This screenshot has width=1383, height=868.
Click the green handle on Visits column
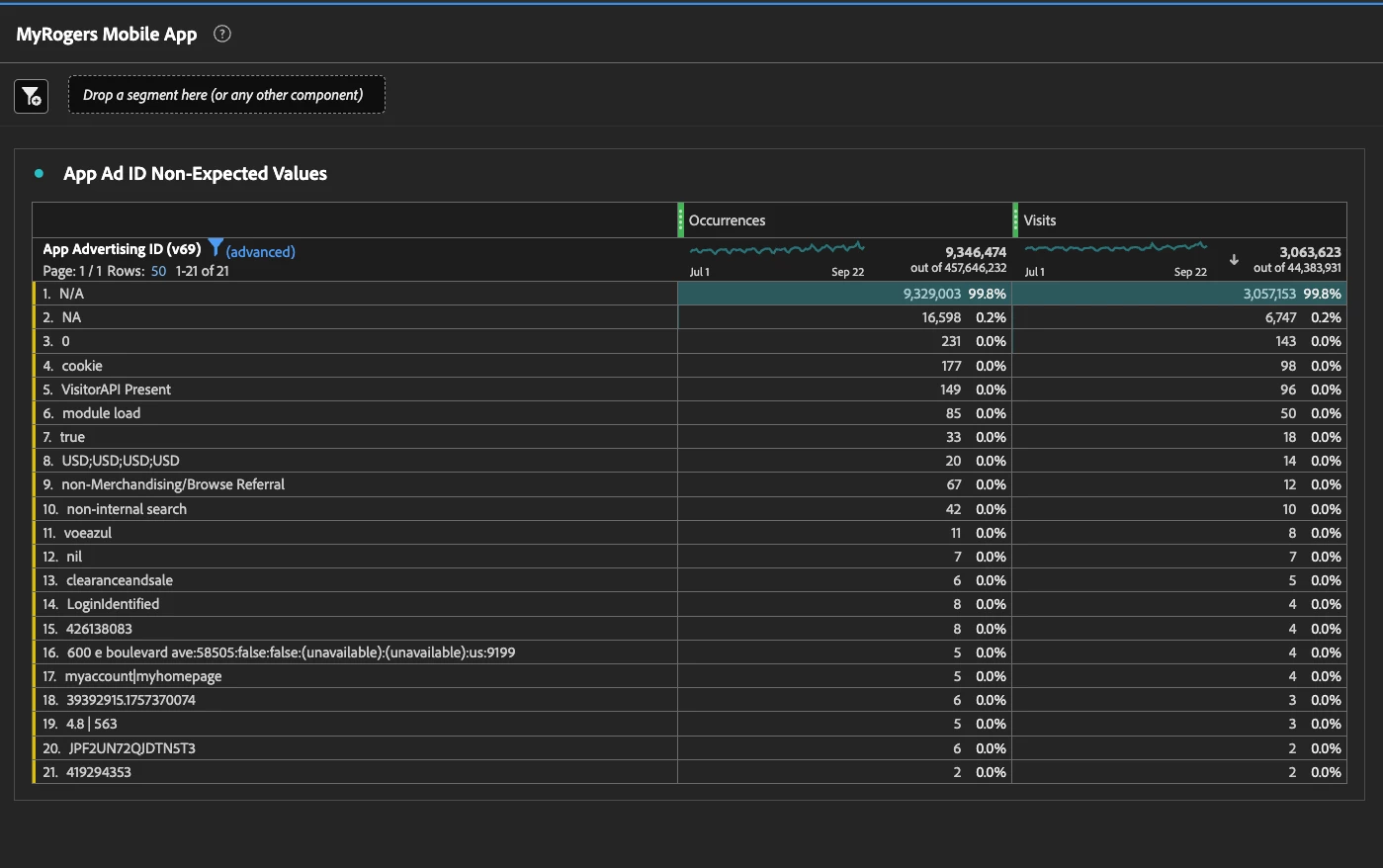coord(1015,219)
